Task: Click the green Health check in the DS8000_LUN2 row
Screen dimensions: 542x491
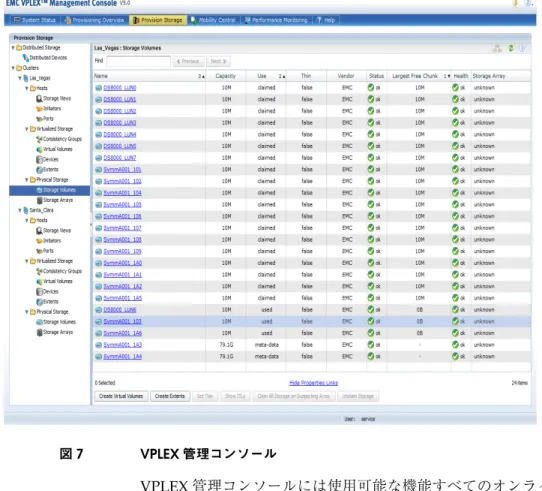Action: tap(455, 111)
